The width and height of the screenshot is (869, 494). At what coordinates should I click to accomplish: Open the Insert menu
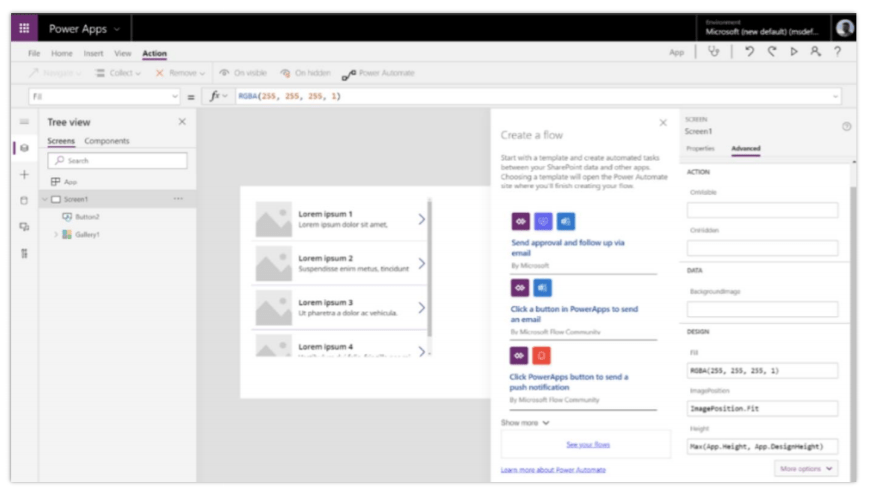point(93,53)
